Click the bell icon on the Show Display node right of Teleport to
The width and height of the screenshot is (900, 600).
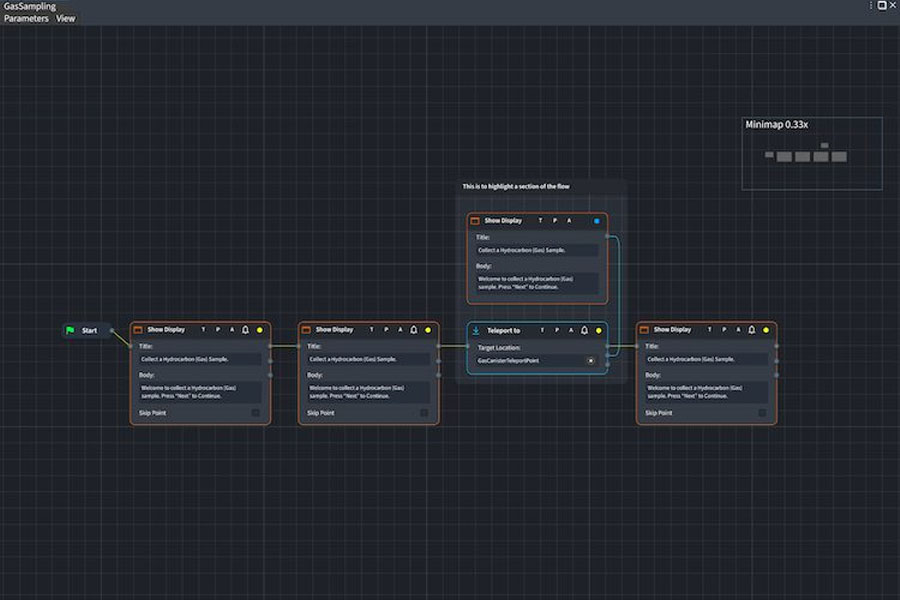tap(752, 330)
